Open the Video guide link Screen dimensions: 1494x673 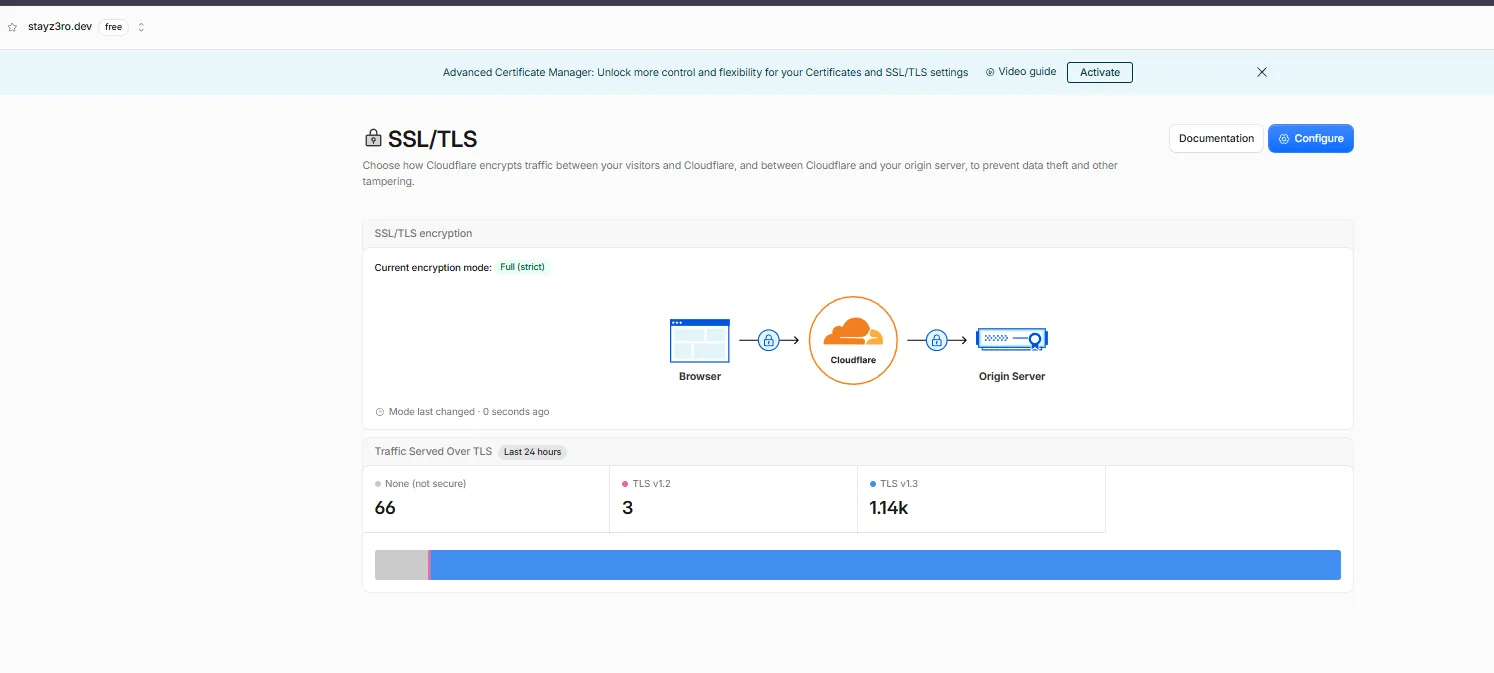[x=1020, y=72]
